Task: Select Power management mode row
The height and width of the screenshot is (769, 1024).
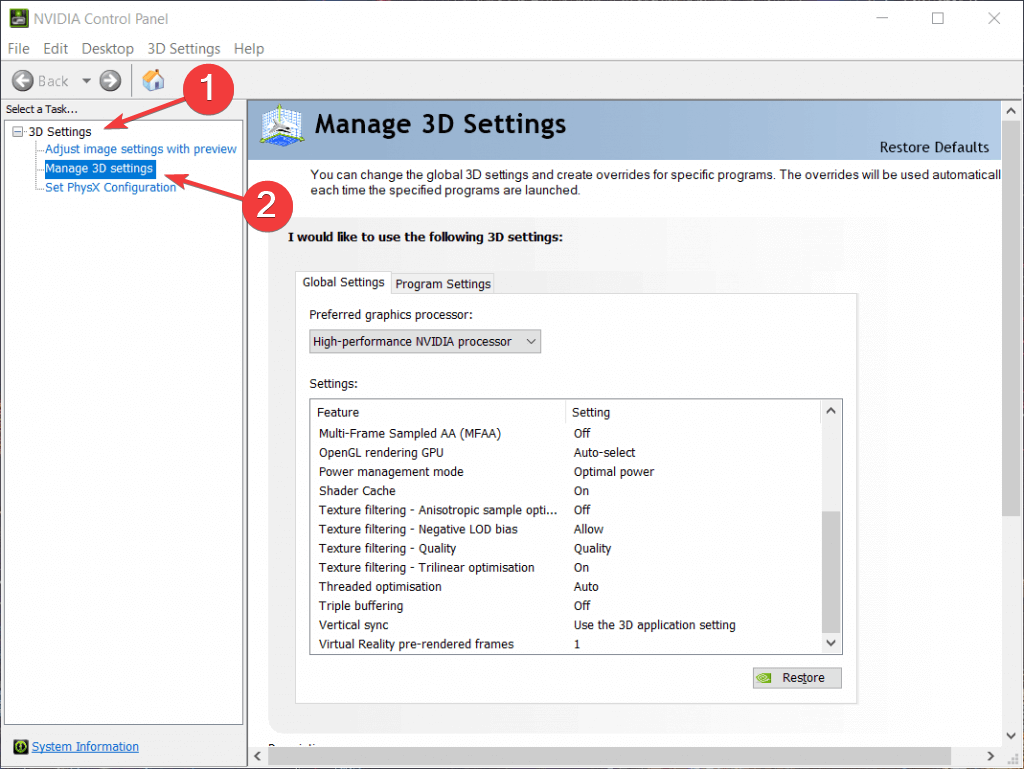Action: [566, 471]
